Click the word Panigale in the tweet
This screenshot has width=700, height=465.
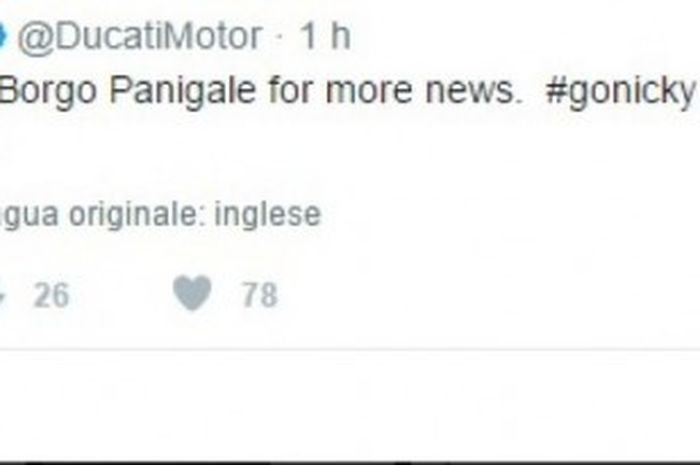183,92
